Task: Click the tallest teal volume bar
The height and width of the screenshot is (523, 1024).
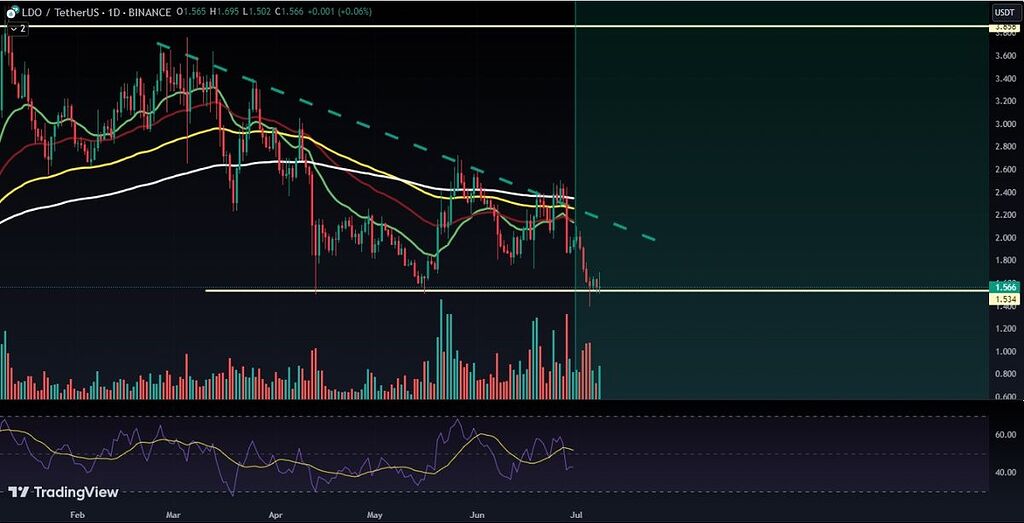Action: pos(441,350)
